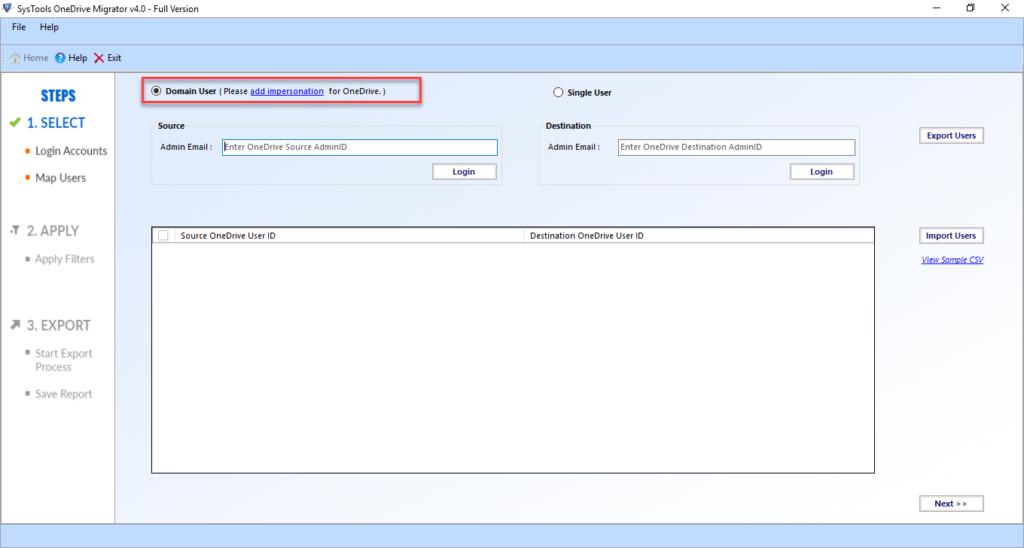Click the Destination Login button
The image size is (1024, 548).
(x=822, y=171)
